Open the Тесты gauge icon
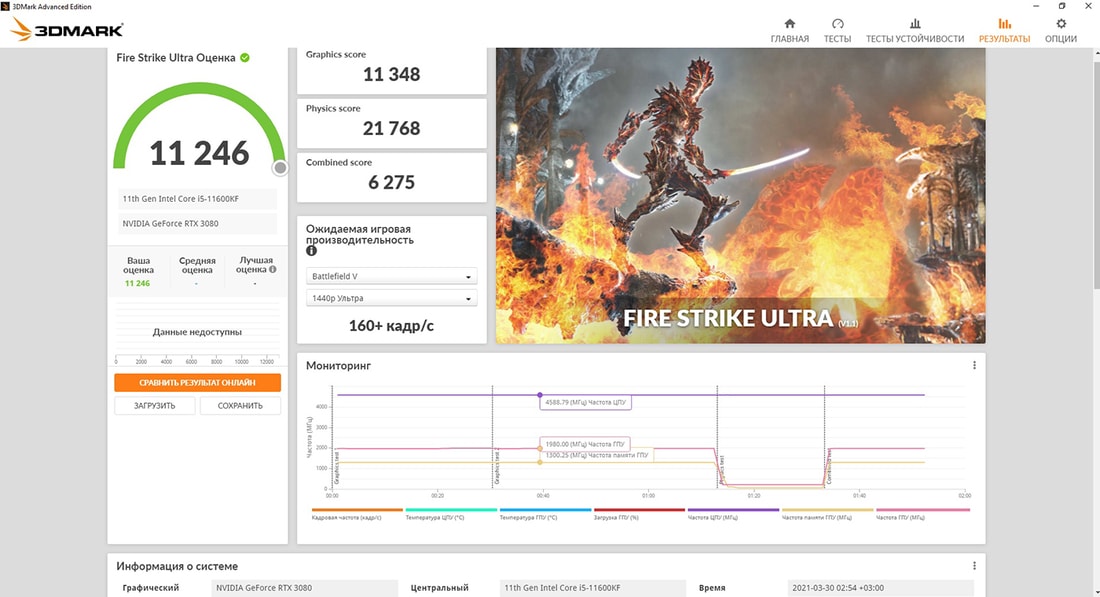This screenshot has width=1100, height=597. [x=837, y=24]
